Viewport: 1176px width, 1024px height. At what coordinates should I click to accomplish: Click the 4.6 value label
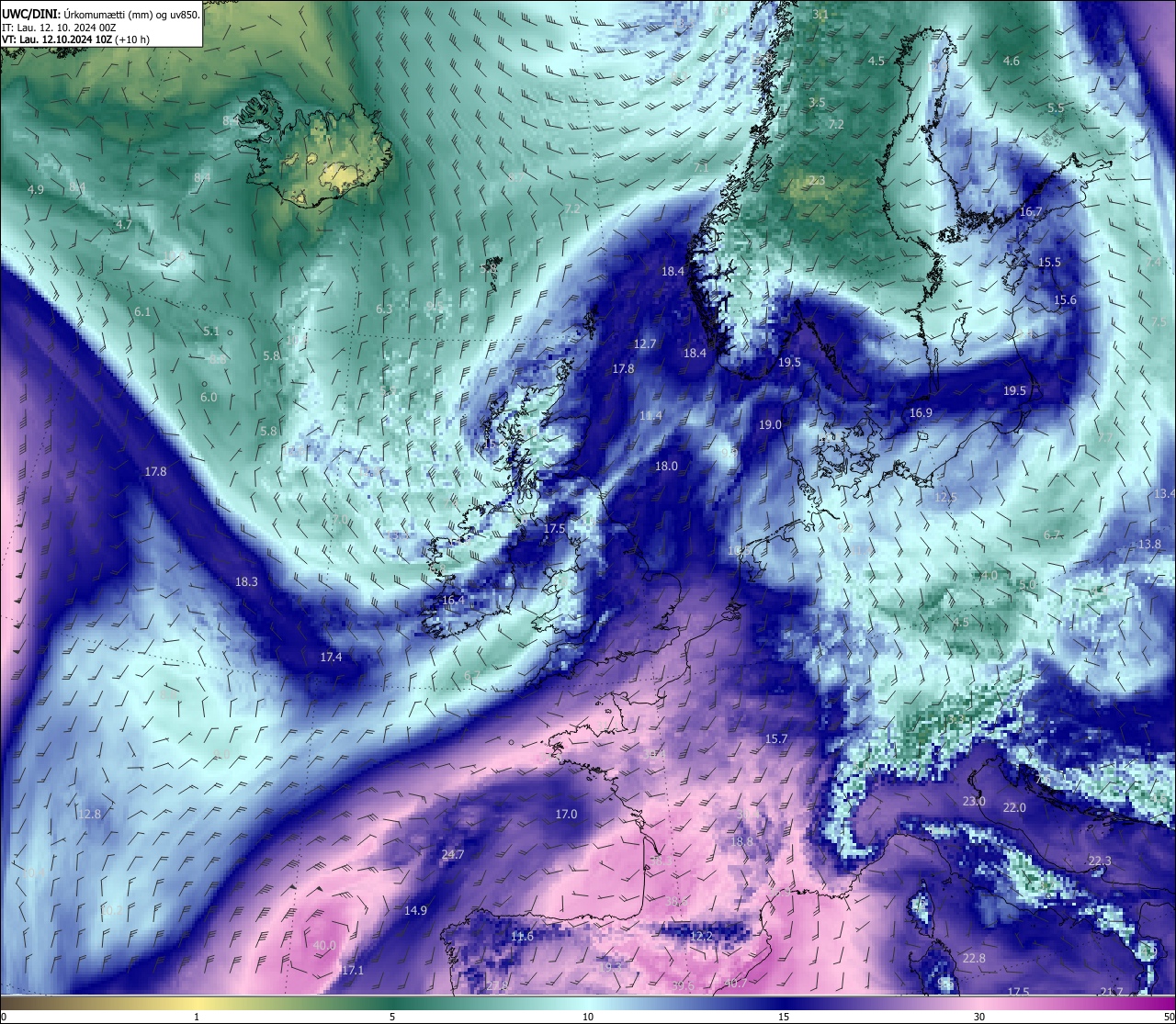click(x=1012, y=61)
